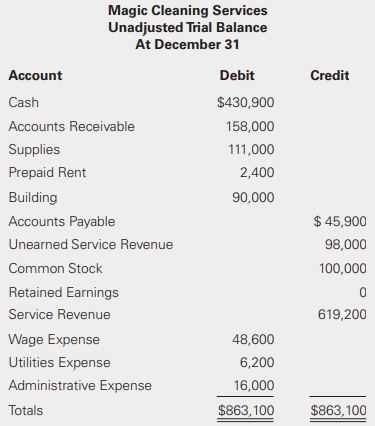Click the Service Revenue amount 619,200
The height and width of the screenshot is (426, 375).
pyautogui.click(x=342, y=315)
